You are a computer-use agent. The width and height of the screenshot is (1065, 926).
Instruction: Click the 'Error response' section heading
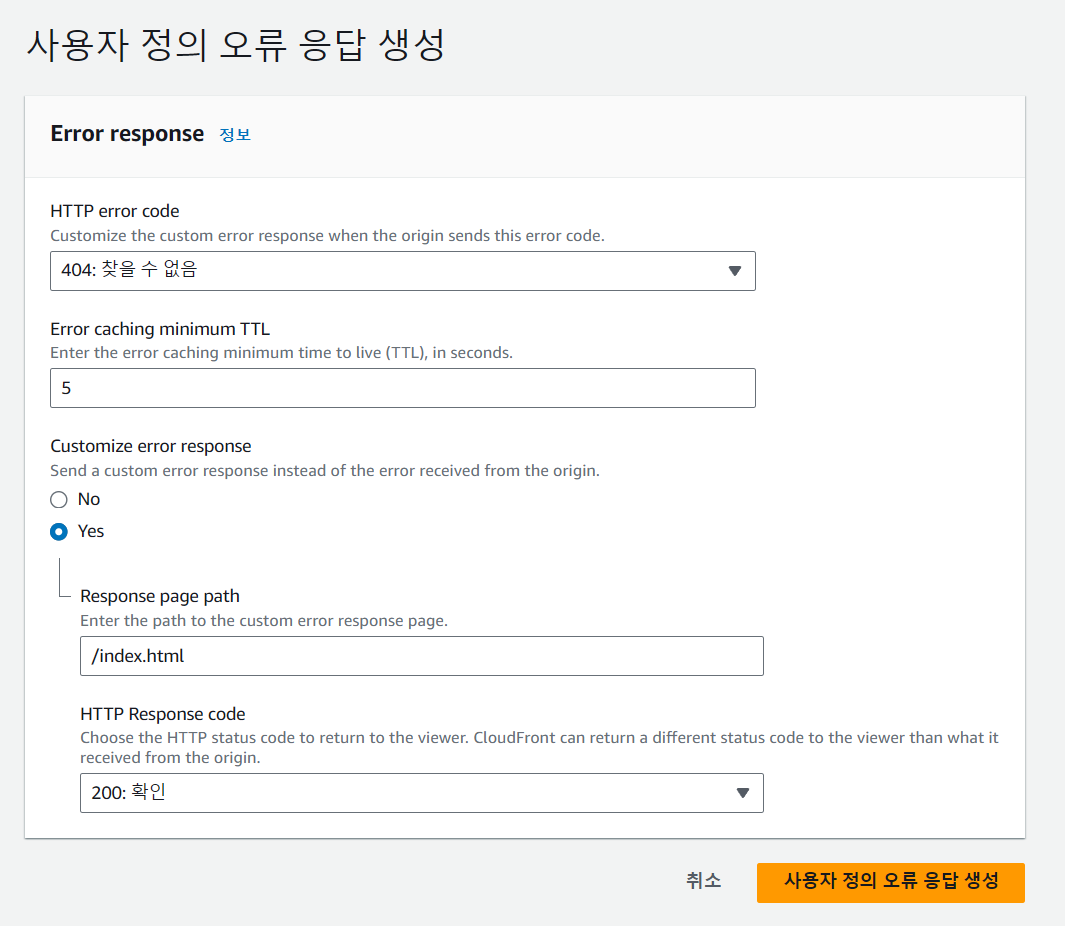[127, 134]
